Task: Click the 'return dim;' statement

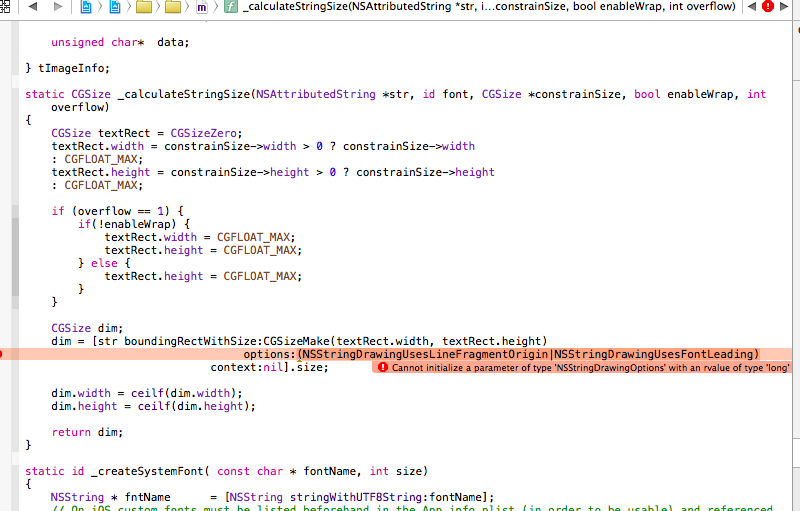Action: click(x=87, y=432)
